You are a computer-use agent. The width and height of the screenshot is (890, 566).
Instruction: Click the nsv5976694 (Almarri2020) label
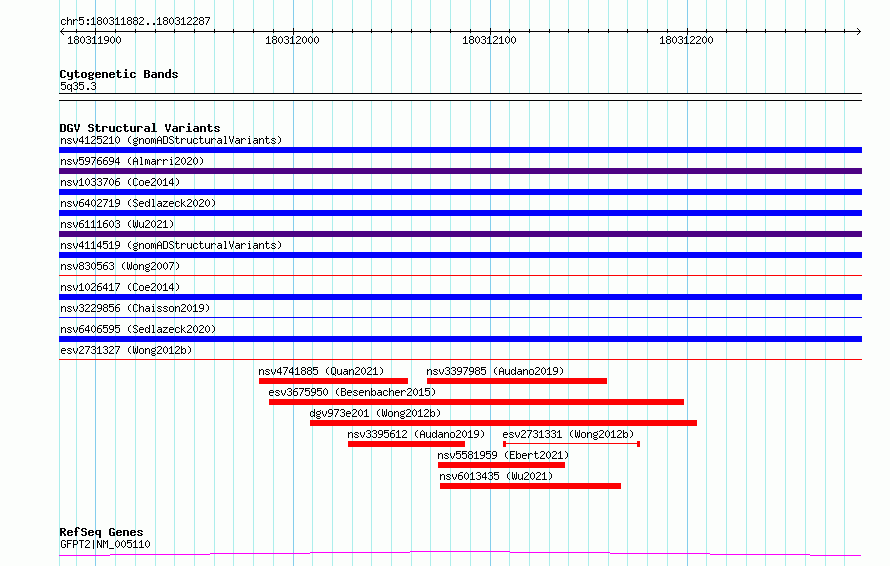click(x=132, y=161)
